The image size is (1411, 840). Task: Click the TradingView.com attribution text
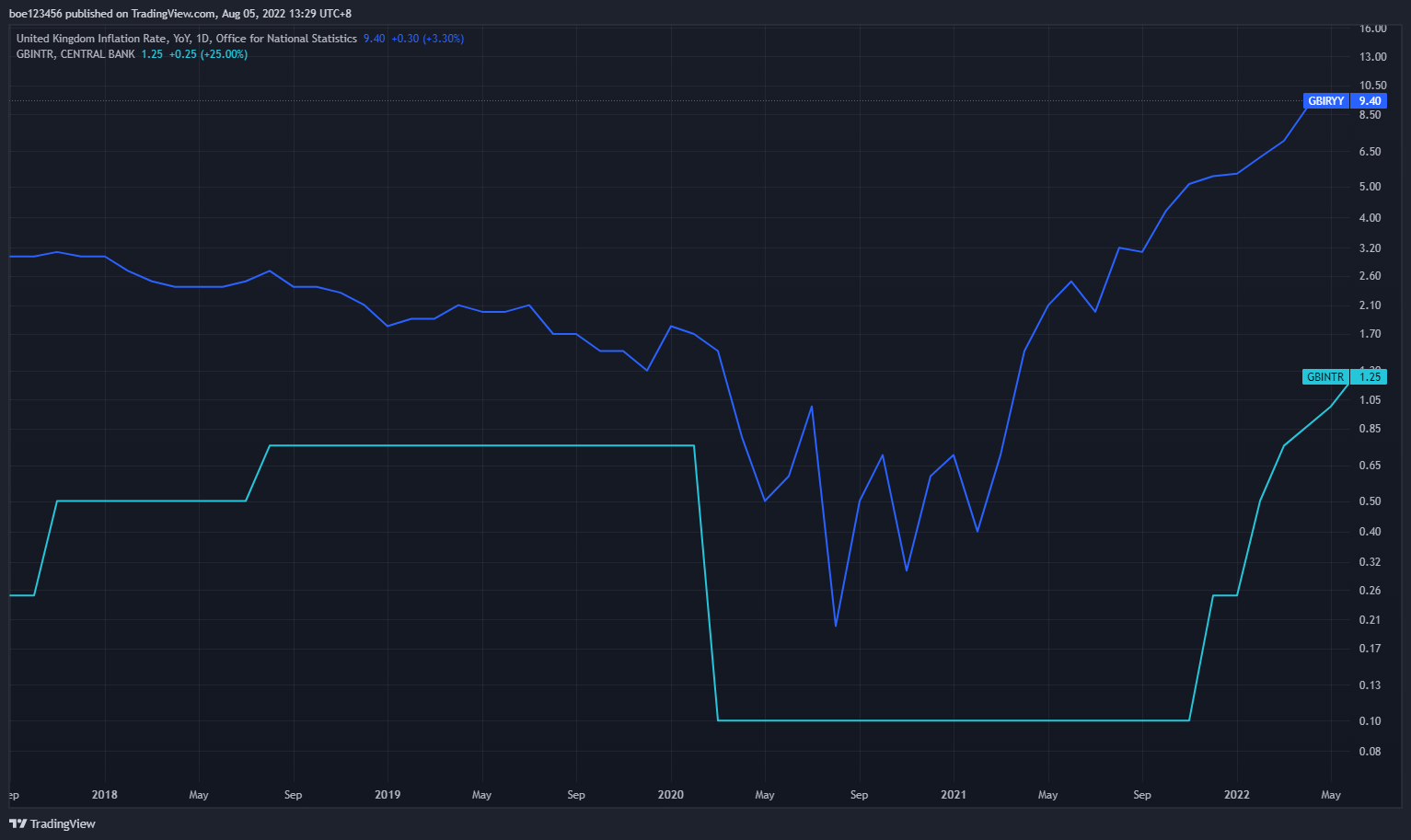(x=171, y=13)
